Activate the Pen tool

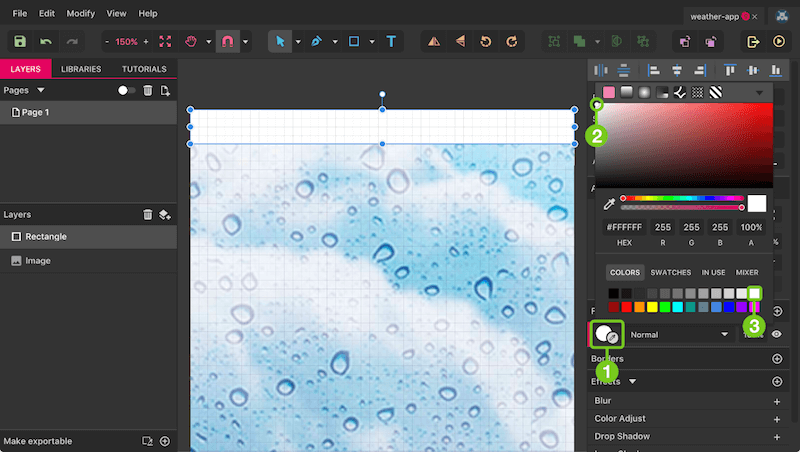point(316,41)
